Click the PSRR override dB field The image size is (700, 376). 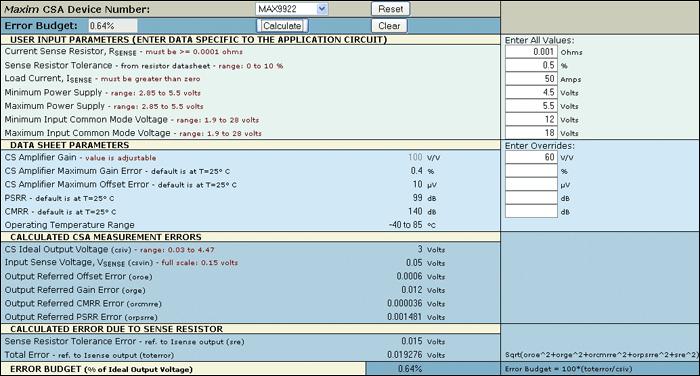(x=531, y=198)
